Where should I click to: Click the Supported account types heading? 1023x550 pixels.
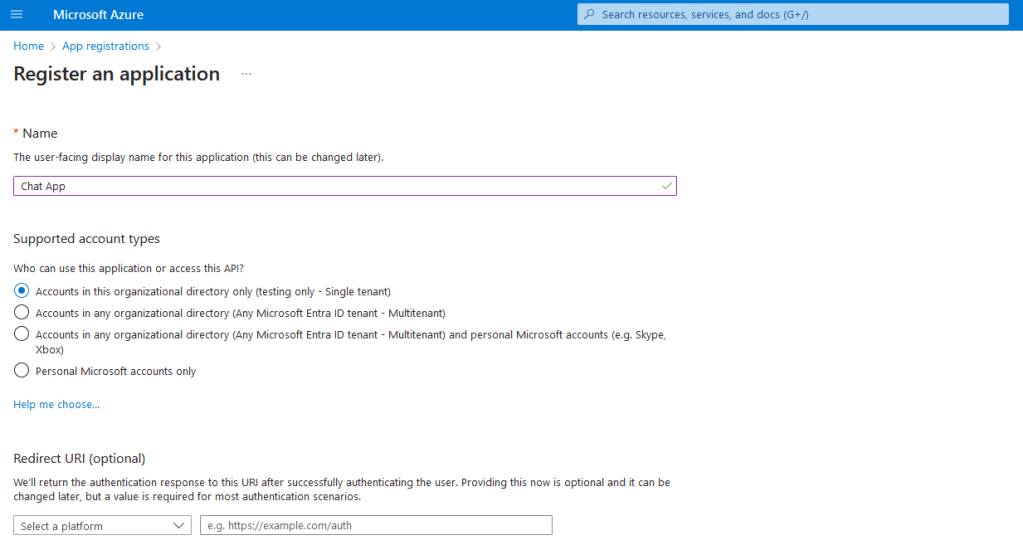coord(86,239)
